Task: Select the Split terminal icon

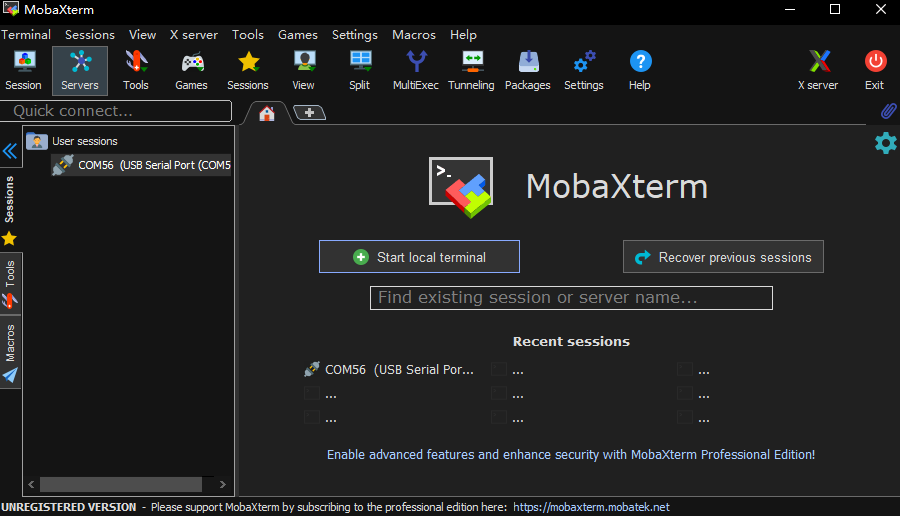Action: 360,71
